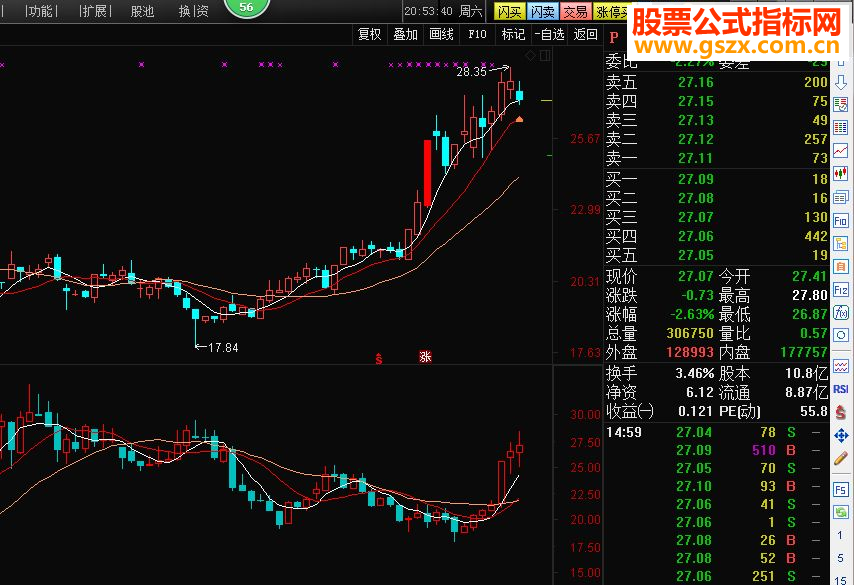854x585 pixels.
Task: Open the candlestick K-line chart icon
Action: coord(841,174)
